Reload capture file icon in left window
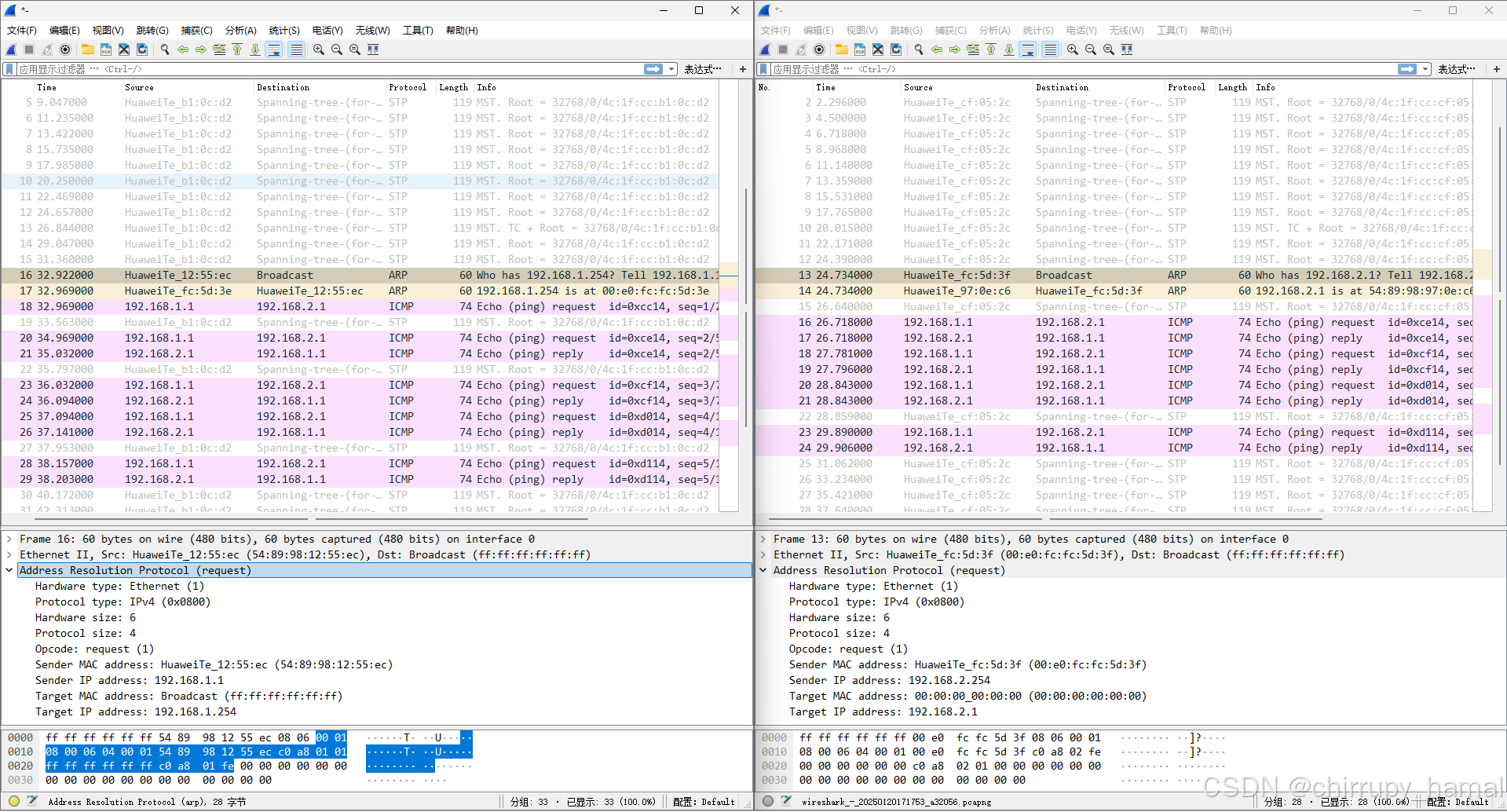This screenshot has height=812, width=1507. 142,49
